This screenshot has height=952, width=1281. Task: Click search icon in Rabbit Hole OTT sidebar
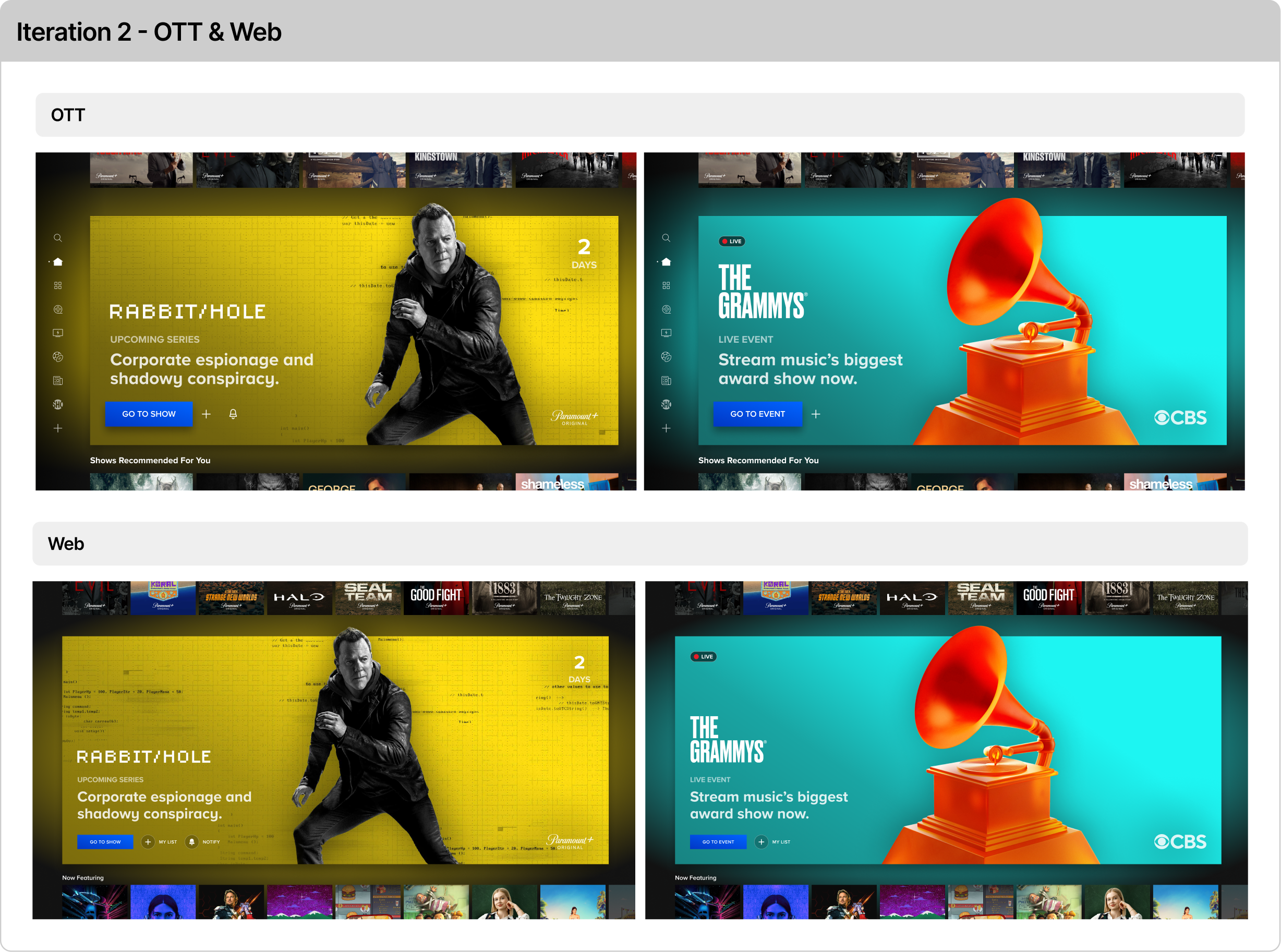coord(57,238)
